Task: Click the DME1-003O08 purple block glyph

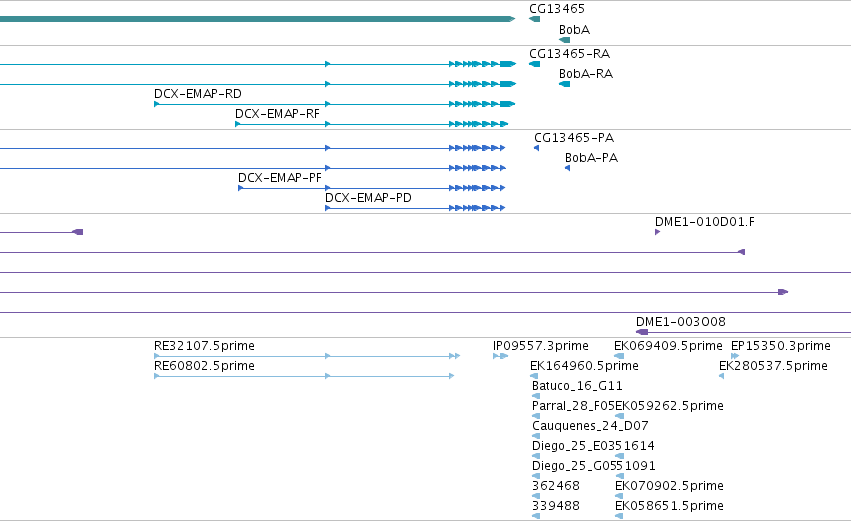Action: pos(642,332)
